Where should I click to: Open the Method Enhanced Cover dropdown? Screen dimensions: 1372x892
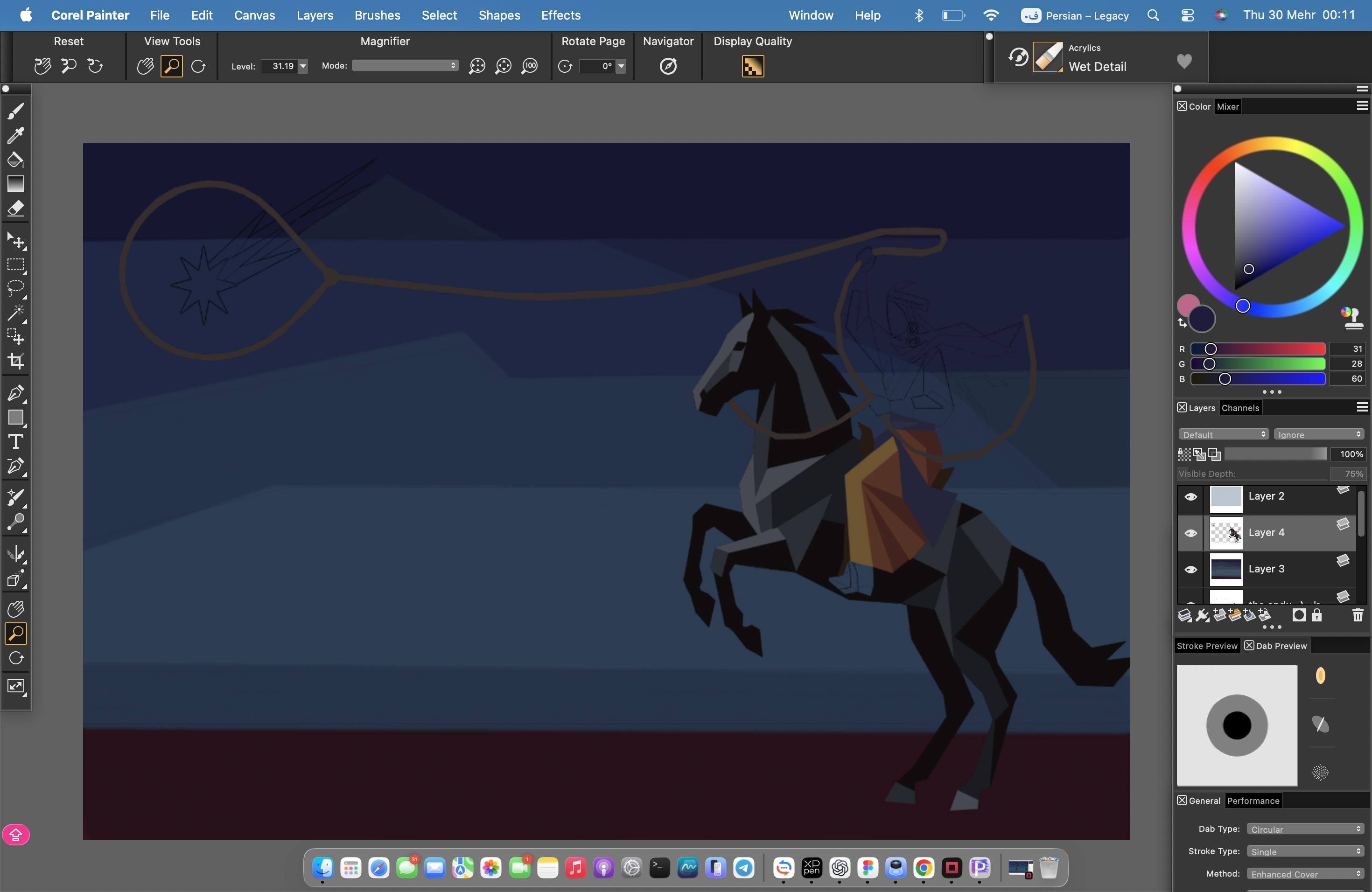(x=1305, y=873)
